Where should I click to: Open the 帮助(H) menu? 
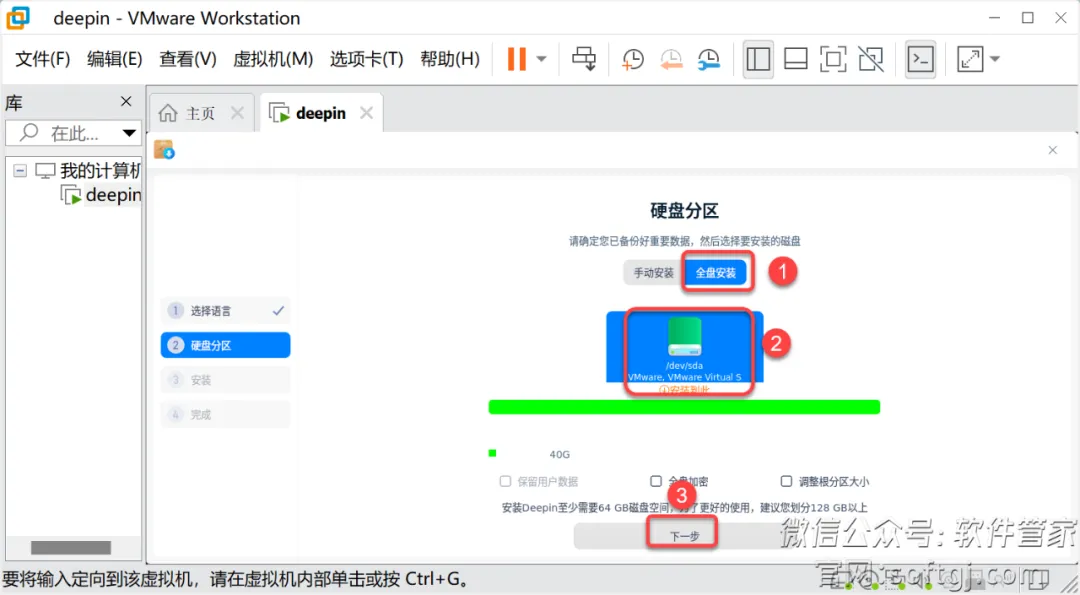point(450,59)
